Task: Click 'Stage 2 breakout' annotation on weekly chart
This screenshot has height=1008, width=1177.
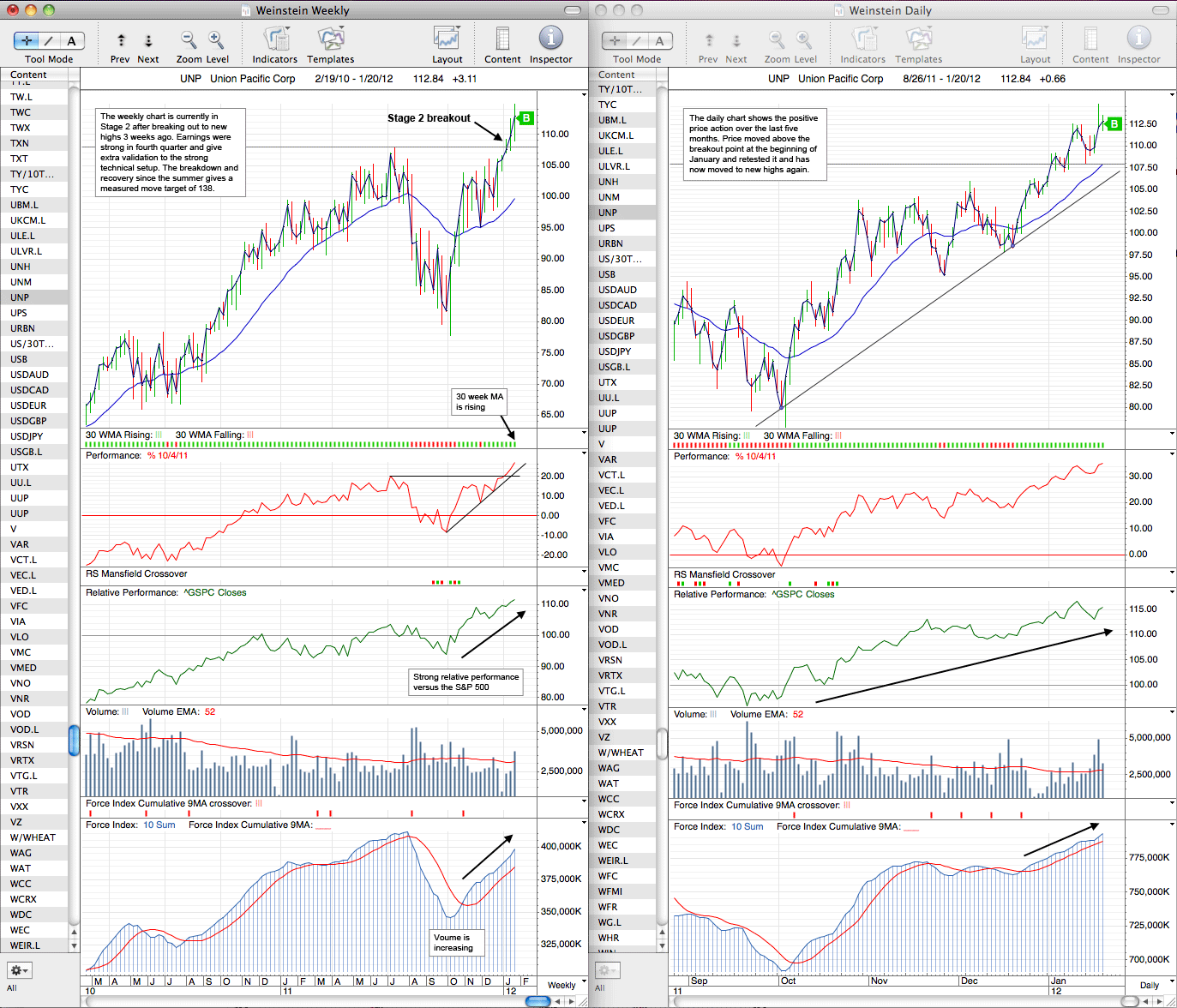Action: (429, 118)
